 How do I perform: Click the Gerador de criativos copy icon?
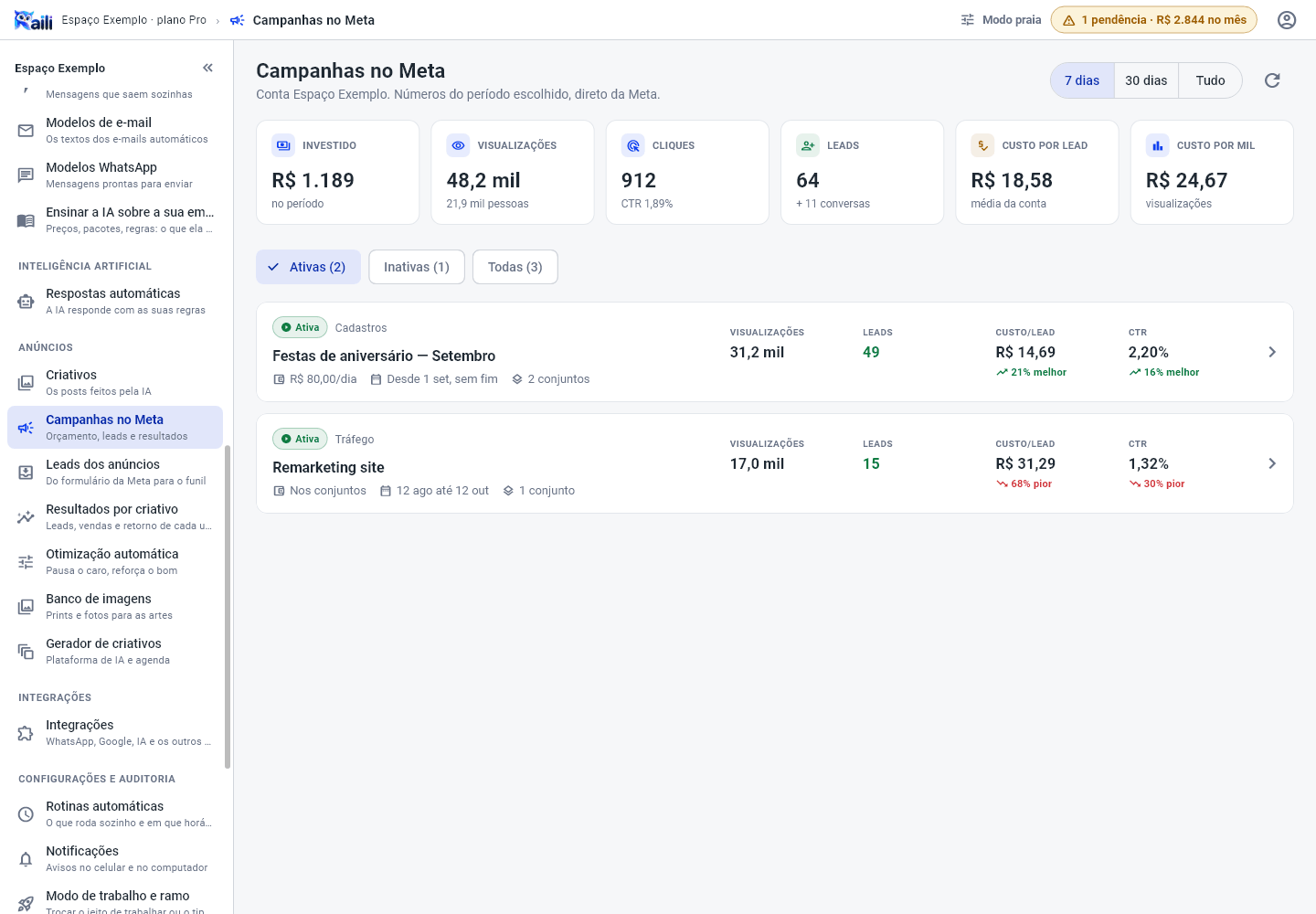point(26,652)
